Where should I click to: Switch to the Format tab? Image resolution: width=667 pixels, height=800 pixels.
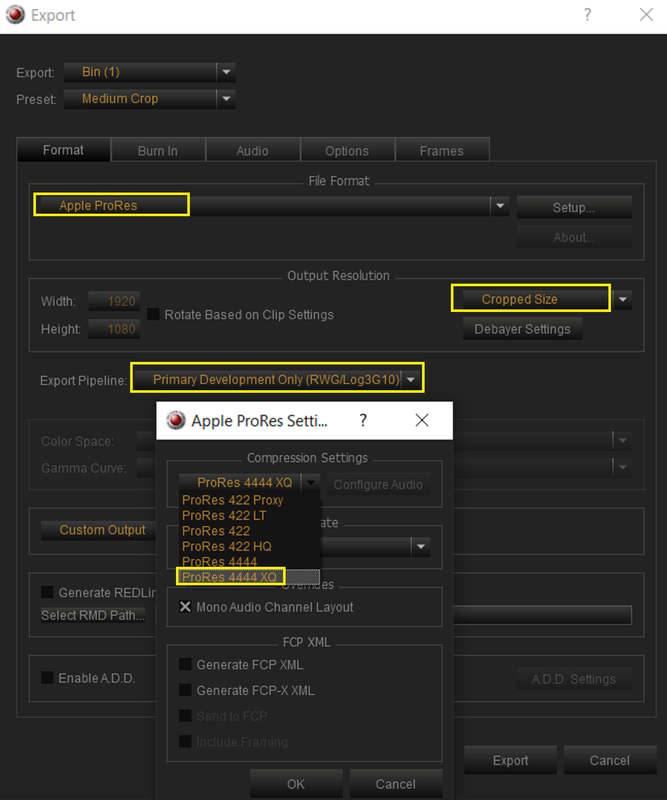[x=64, y=150]
